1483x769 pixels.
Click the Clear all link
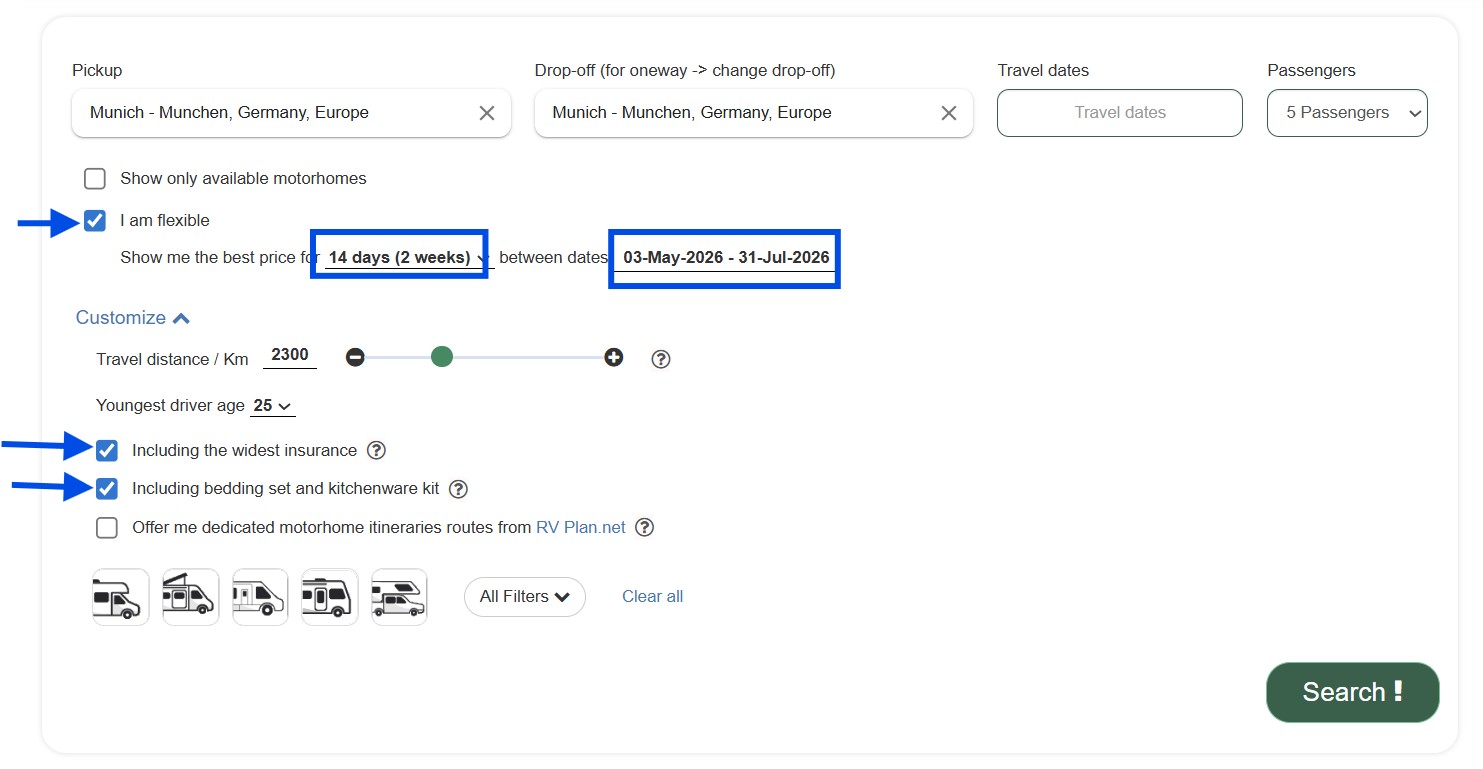pos(652,597)
